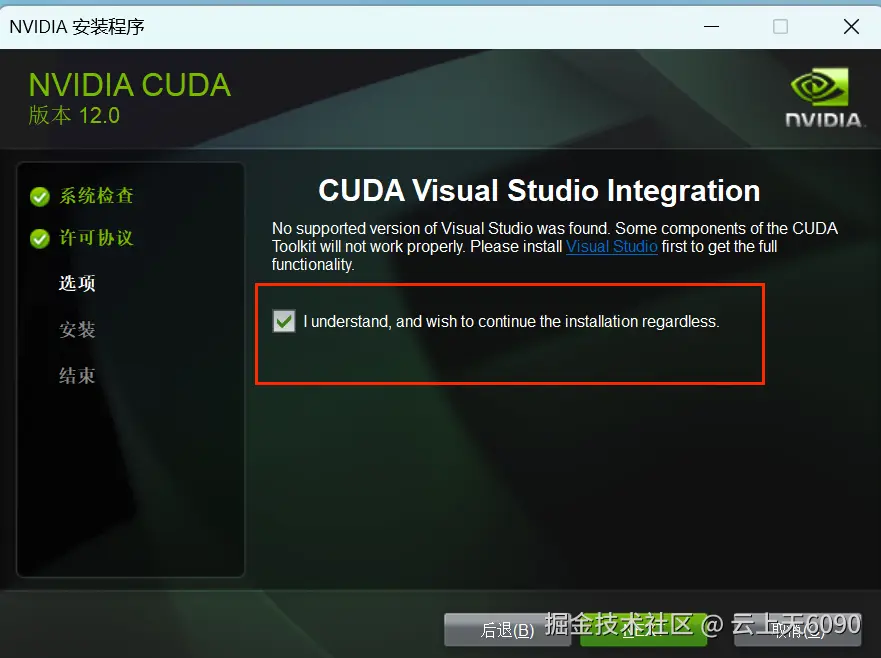Screen dimensions: 881x658
Task: Select the 安装 step in sidebar
Action: click(77, 329)
